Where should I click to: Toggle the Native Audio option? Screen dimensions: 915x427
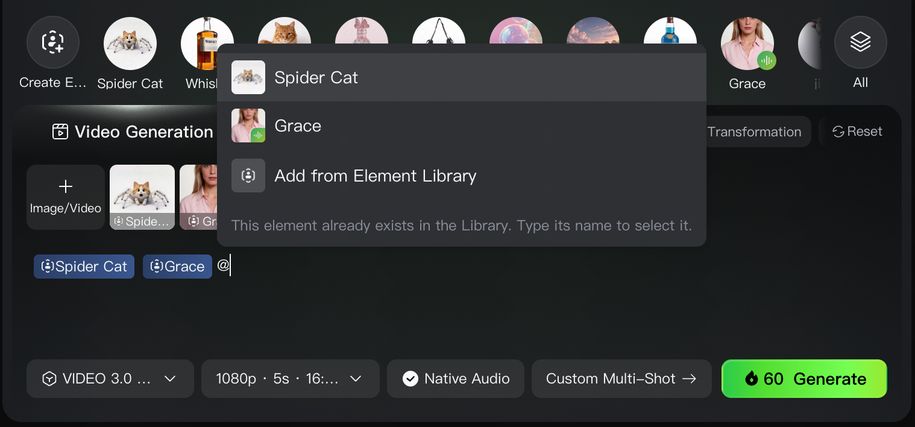point(456,379)
